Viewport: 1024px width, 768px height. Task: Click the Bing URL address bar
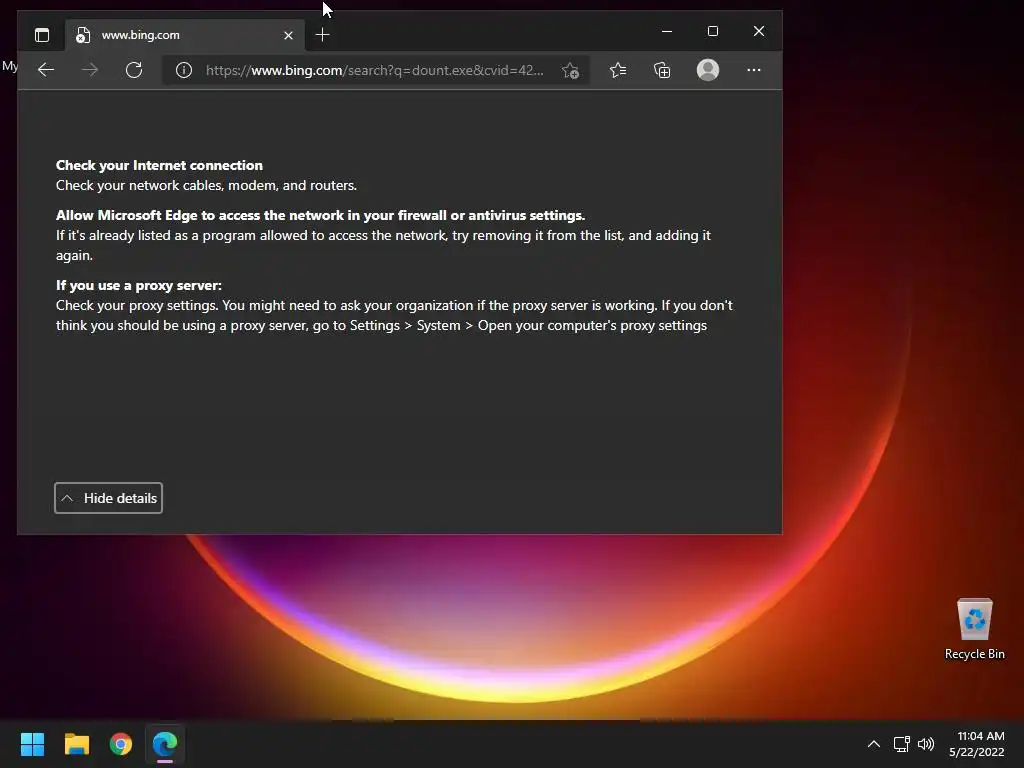(x=374, y=71)
